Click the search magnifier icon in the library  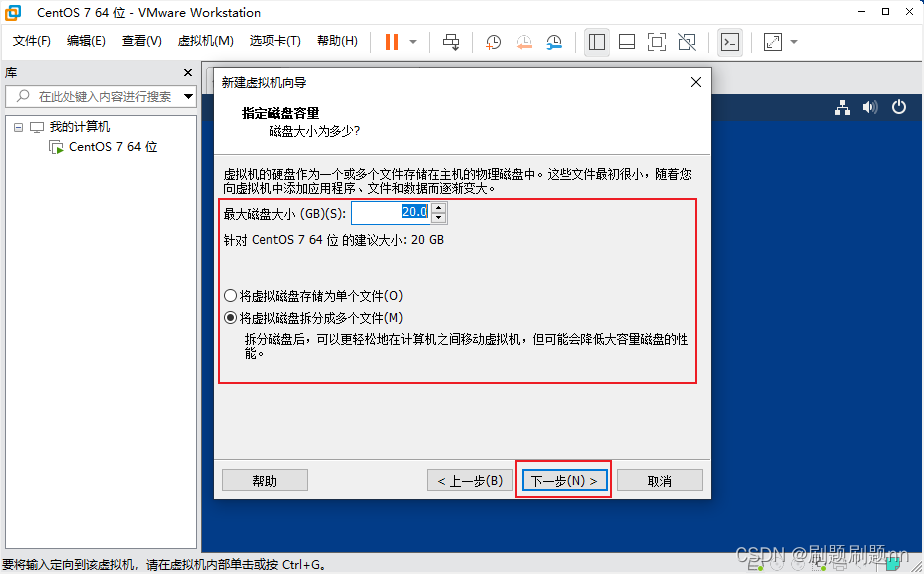coord(23,96)
